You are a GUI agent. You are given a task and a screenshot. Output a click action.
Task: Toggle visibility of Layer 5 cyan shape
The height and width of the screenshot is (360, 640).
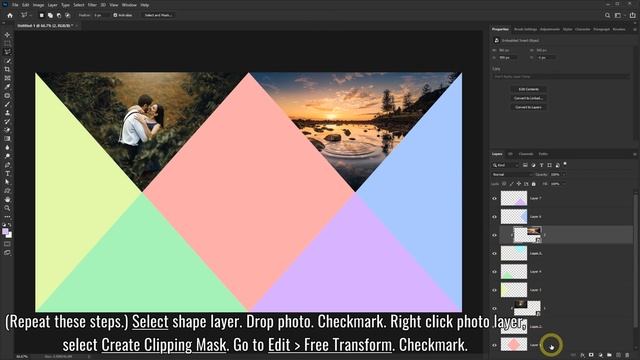tap(494, 253)
